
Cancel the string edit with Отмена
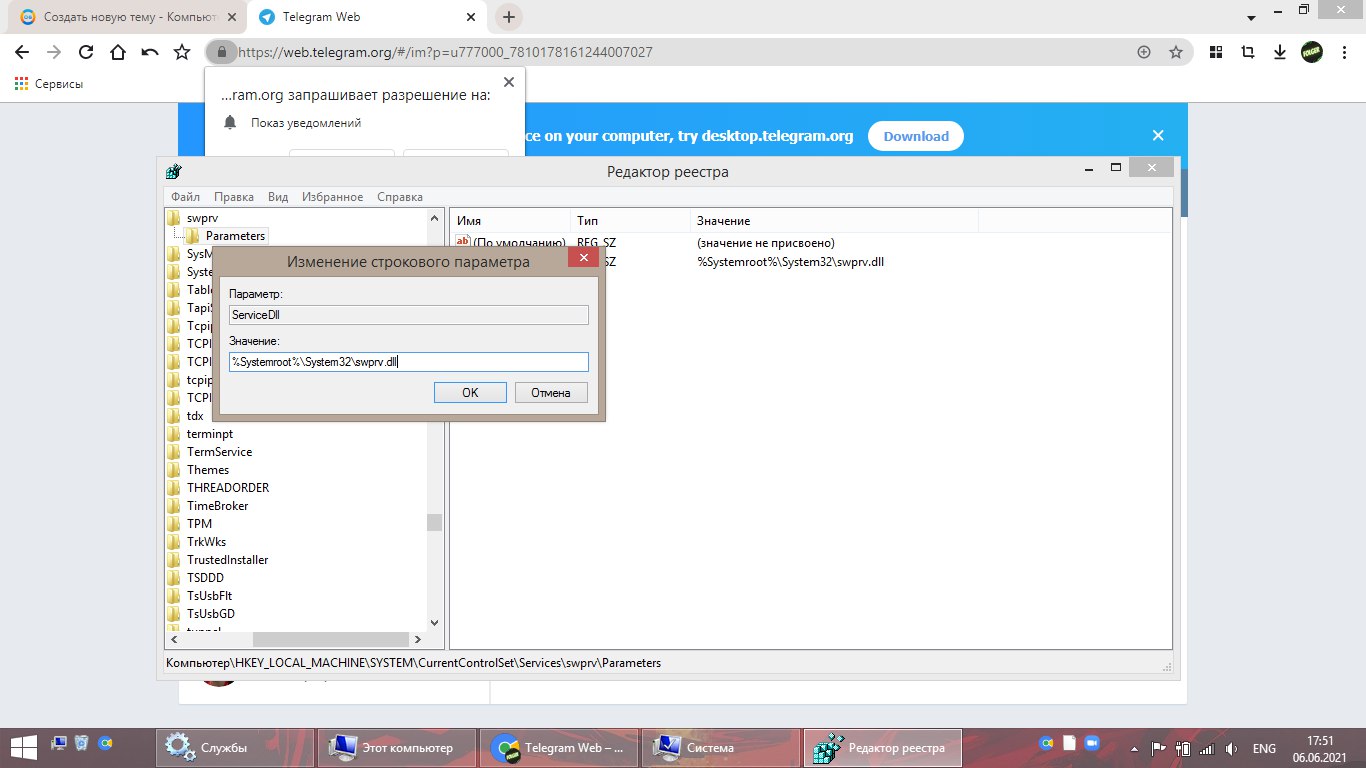[551, 393]
